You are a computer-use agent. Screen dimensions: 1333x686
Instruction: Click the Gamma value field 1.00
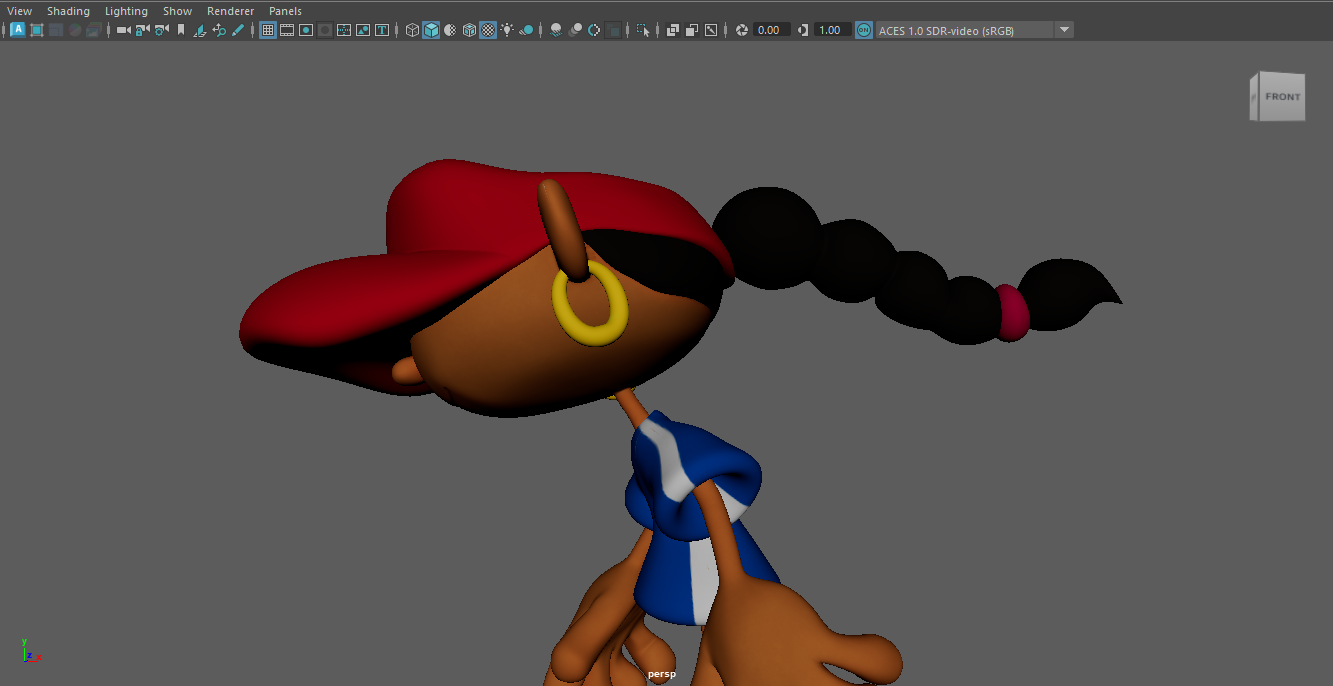pyautogui.click(x=832, y=30)
